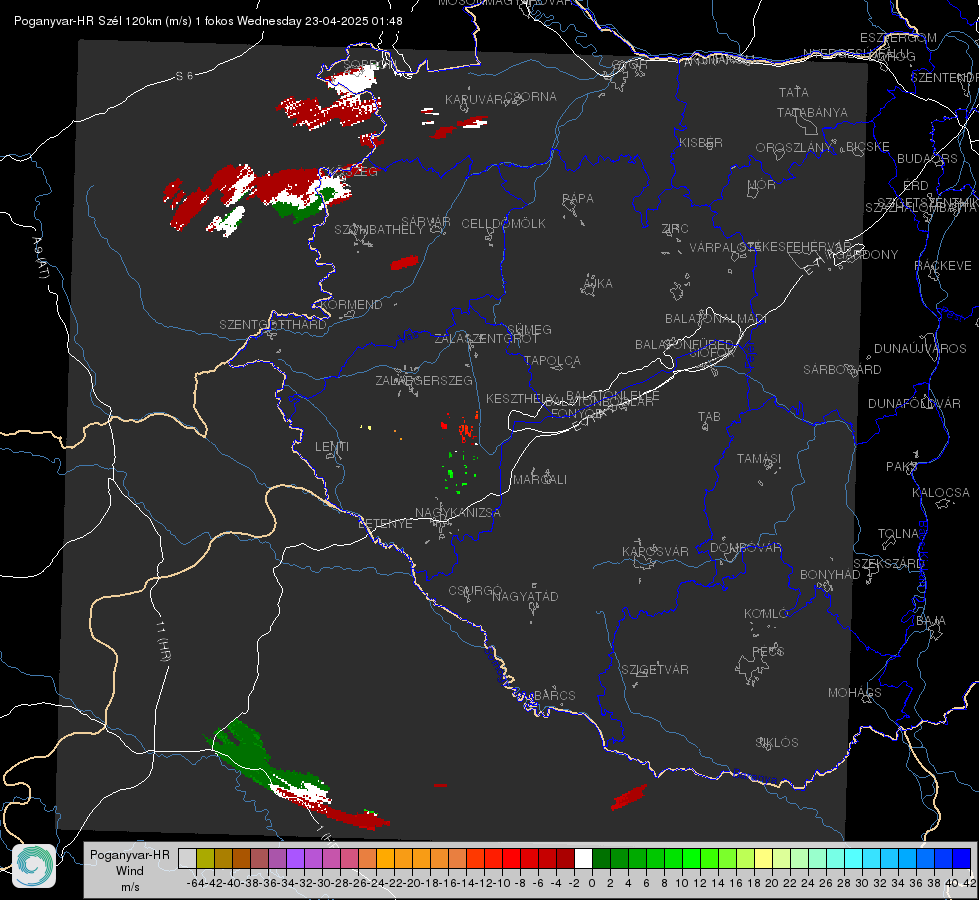This screenshot has width=979, height=900.
Task: Click the SARBOGARD city label
Action: pos(842,370)
